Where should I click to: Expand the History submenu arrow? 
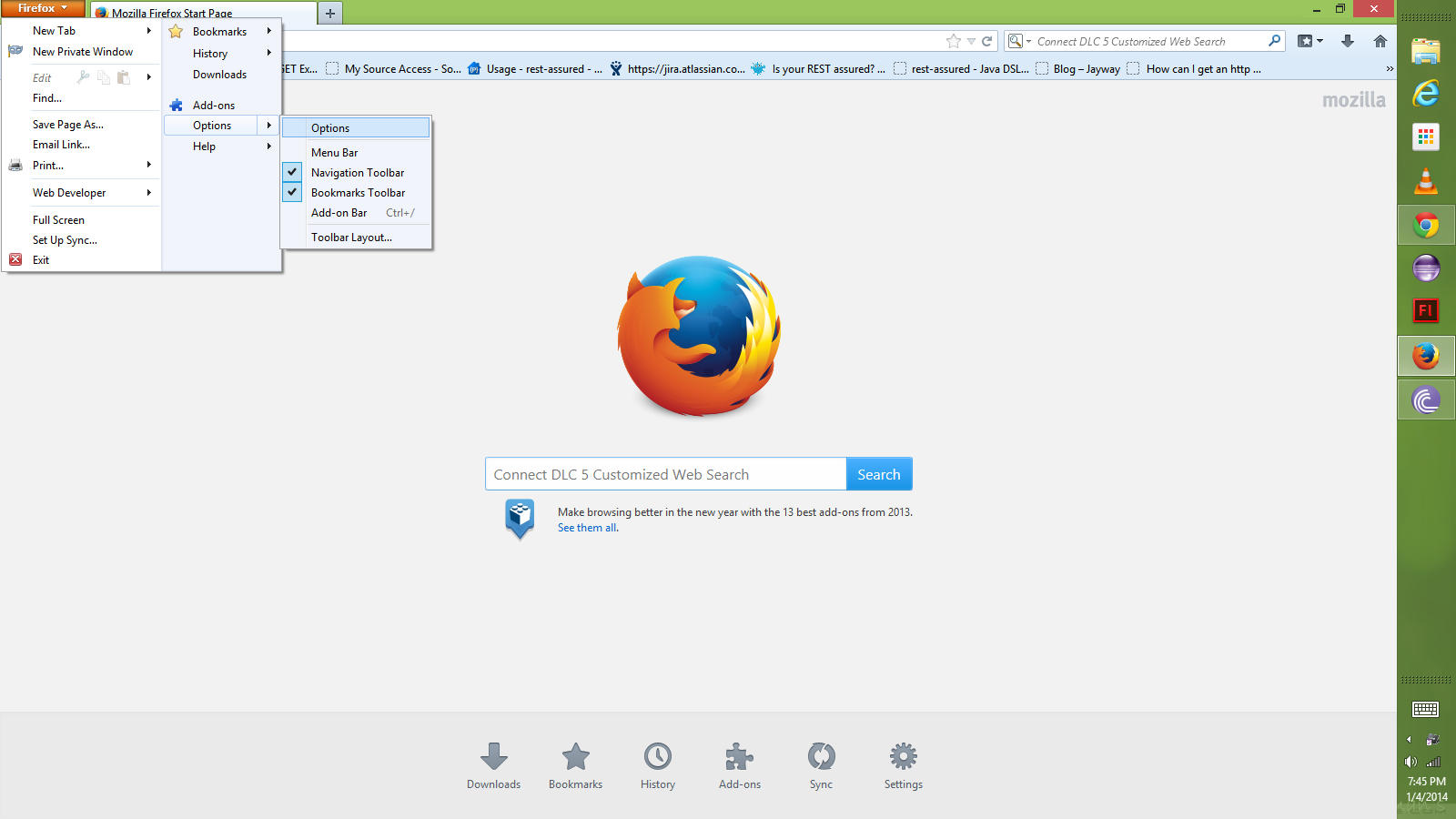click(269, 53)
